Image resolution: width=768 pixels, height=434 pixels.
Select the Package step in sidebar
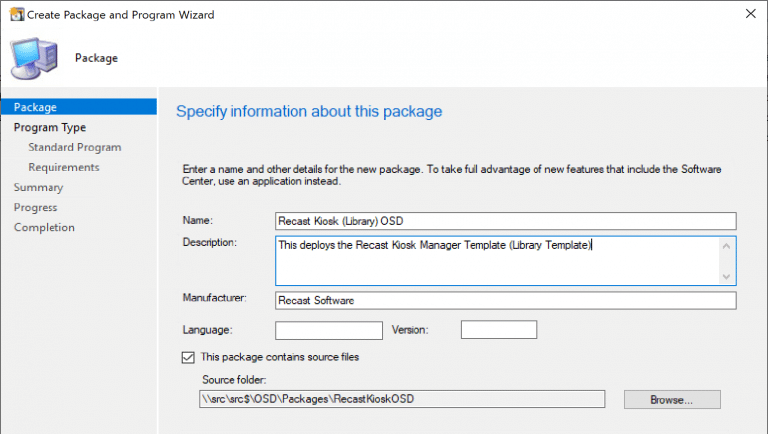coord(35,107)
